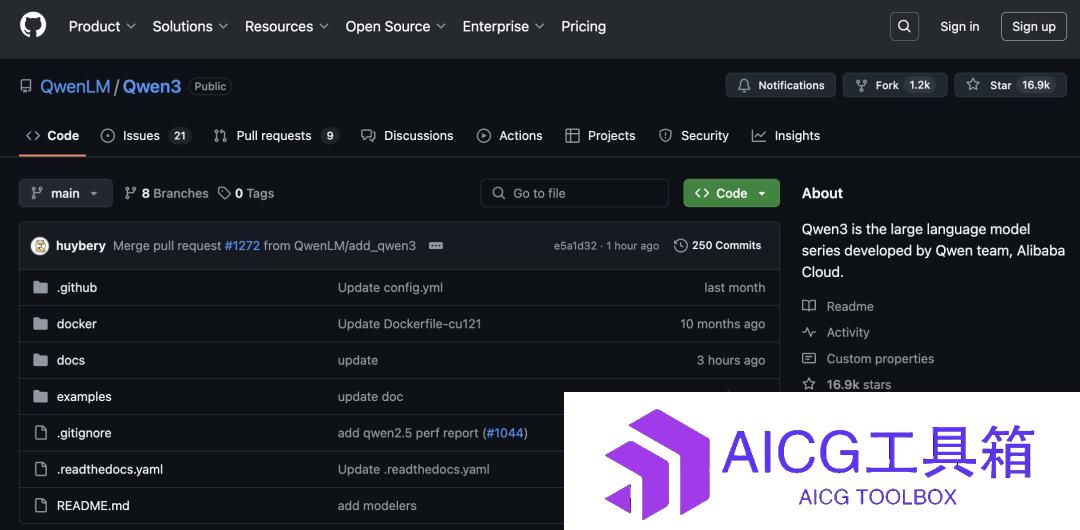Open the Resources menu dropdown
Viewport: 1080px width, 530px height.
coord(287,27)
